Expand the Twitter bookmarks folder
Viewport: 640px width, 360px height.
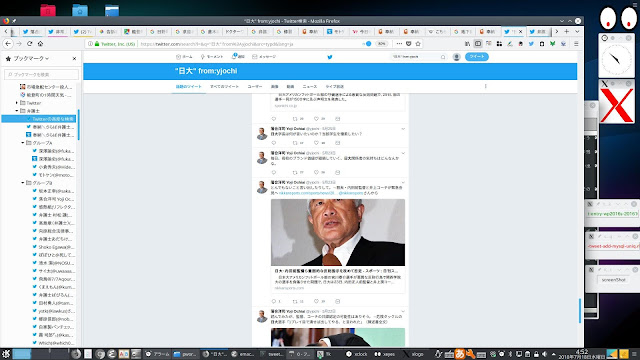coord(17,103)
